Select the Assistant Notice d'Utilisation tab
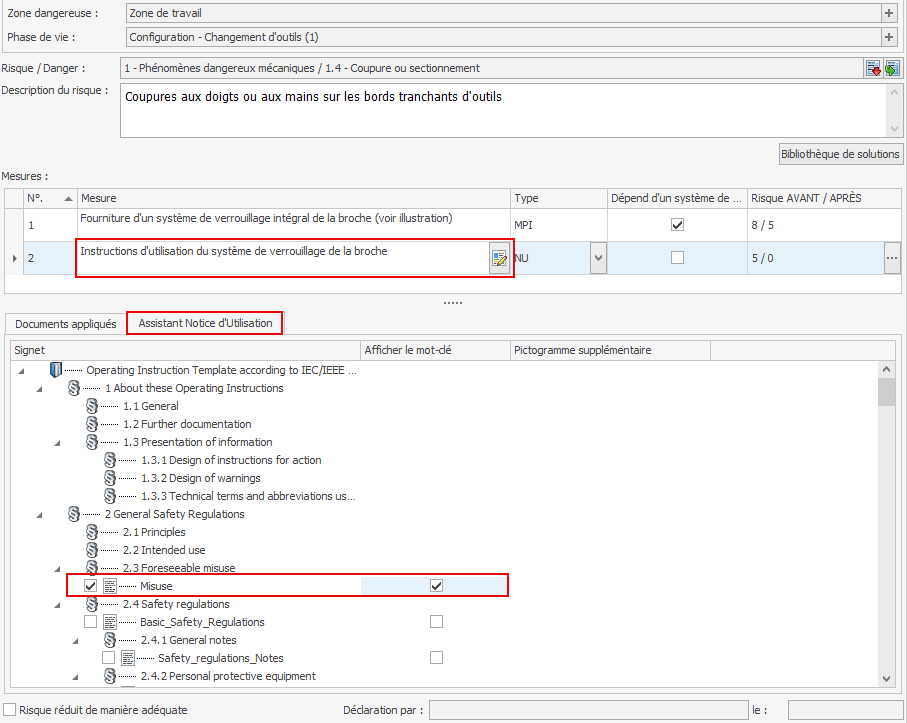 coord(205,323)
